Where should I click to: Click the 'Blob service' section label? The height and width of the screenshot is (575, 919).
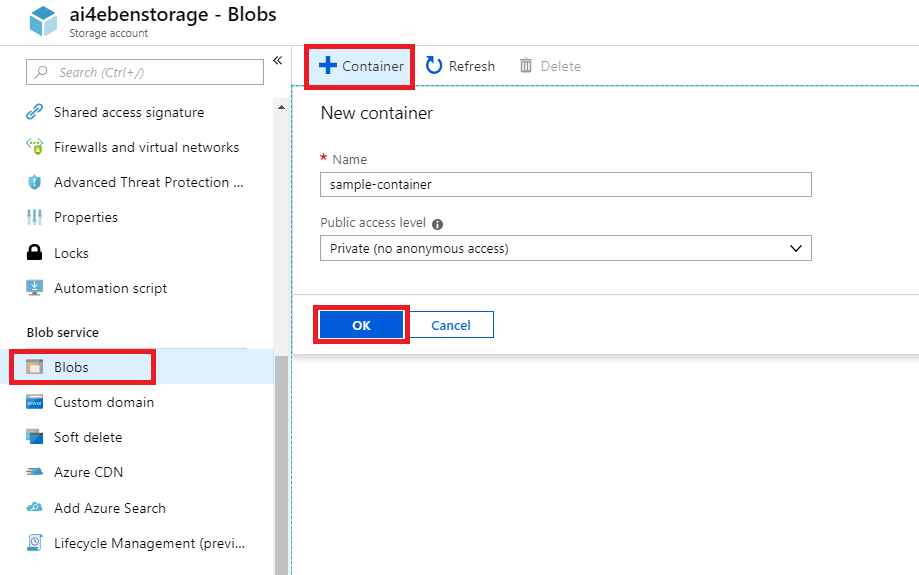tap(63, 332)
